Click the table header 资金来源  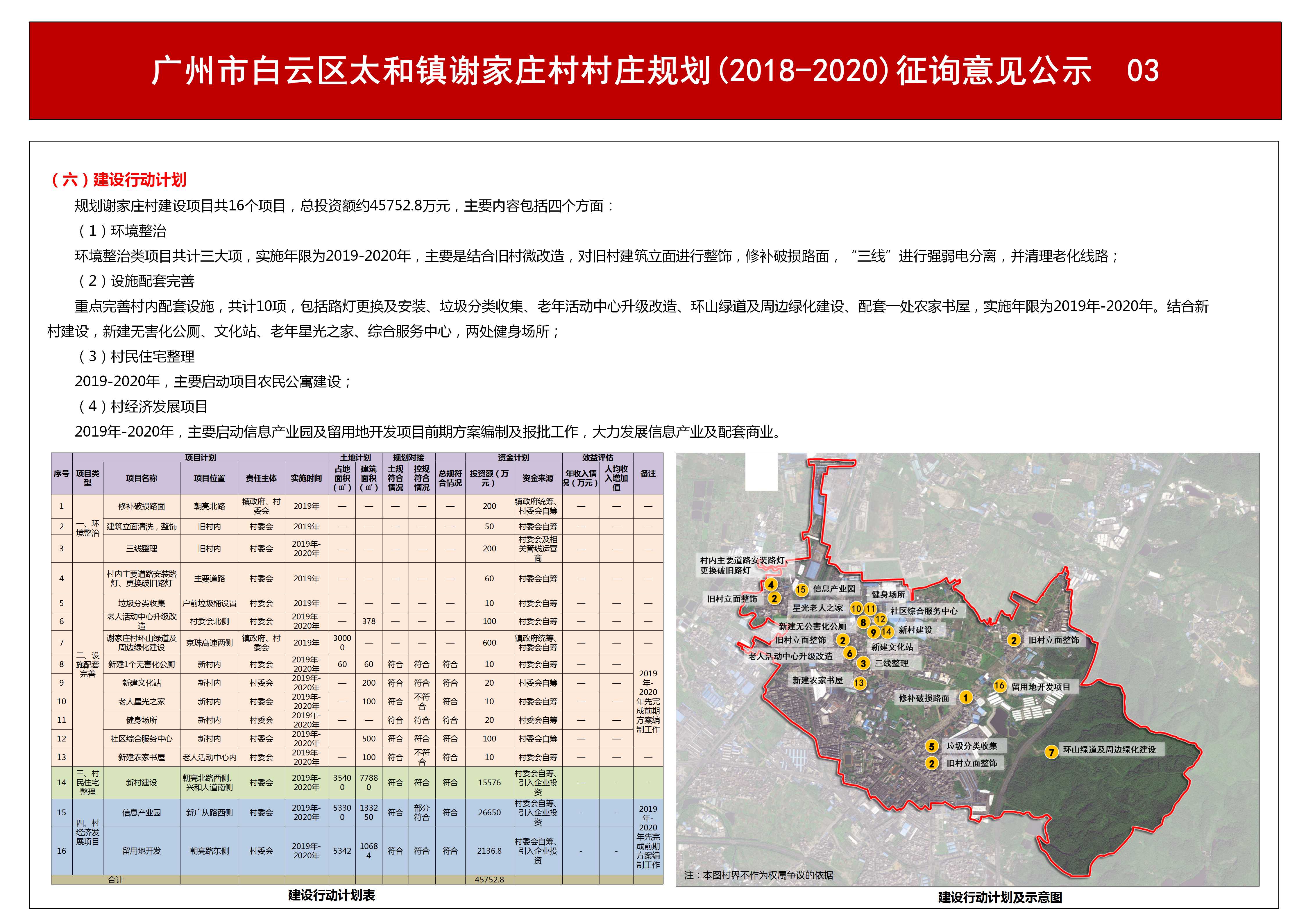538,478
